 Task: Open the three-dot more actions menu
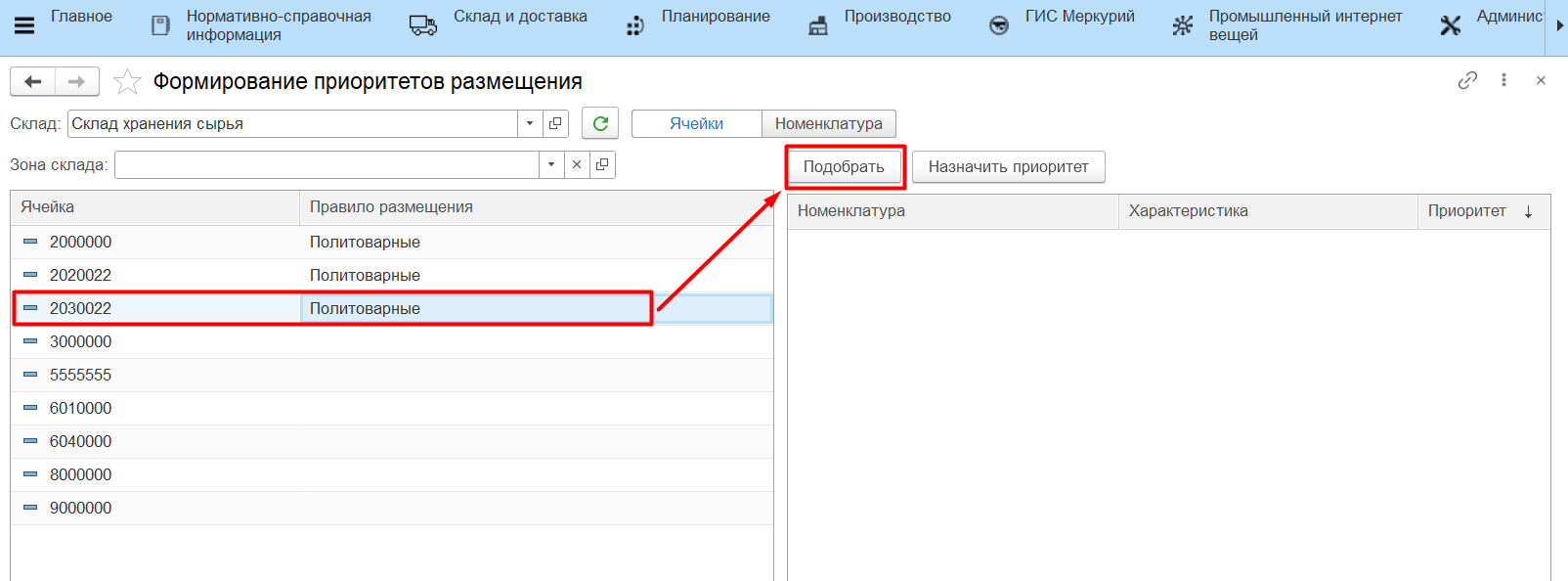pos(1503,81)
